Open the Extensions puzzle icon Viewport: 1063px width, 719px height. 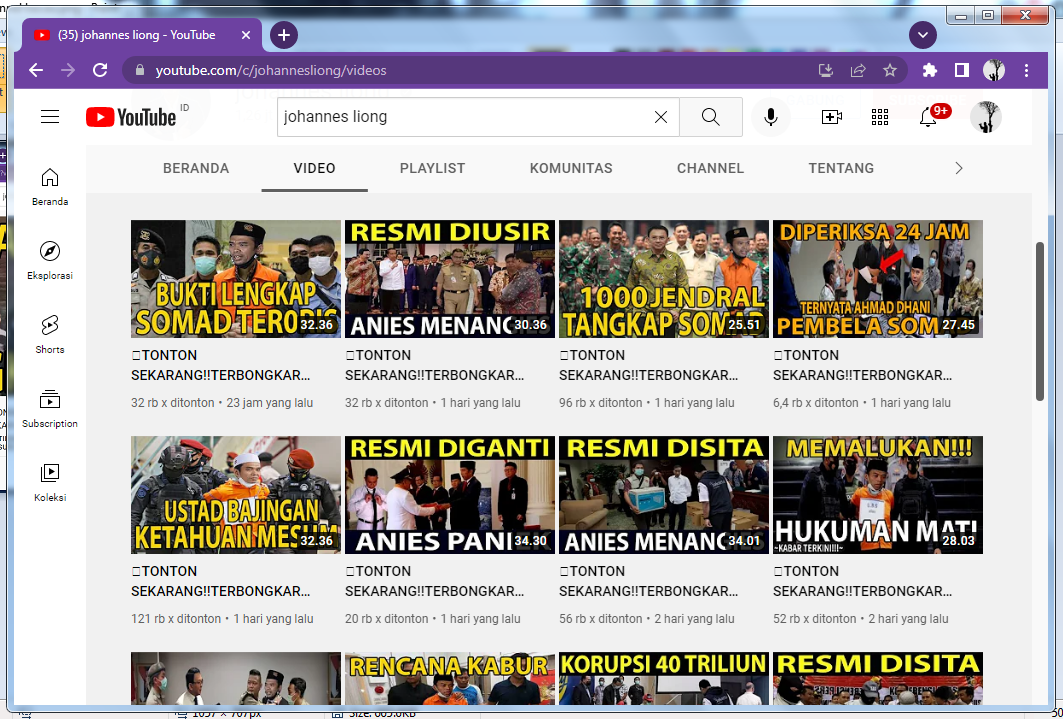[929, 70]
